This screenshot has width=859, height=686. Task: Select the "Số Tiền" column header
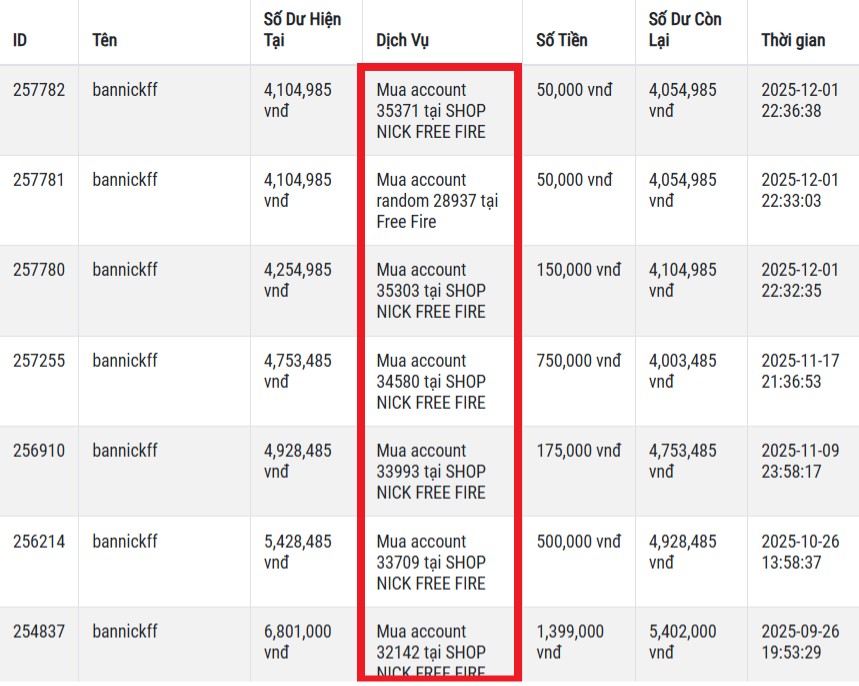[x=562, y=41]
